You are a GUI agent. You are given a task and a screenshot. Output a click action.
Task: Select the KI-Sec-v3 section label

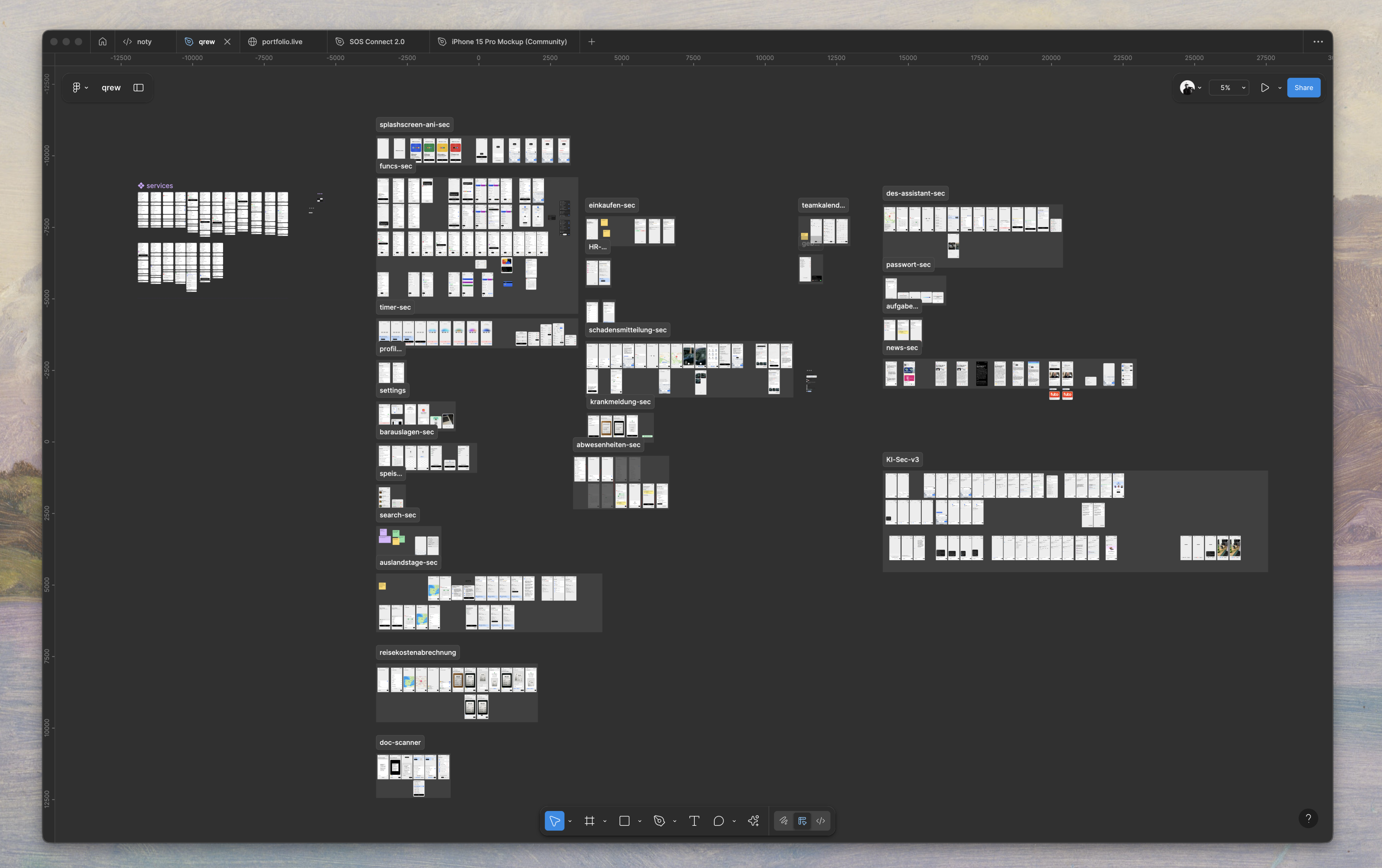[x=902, y=460]
